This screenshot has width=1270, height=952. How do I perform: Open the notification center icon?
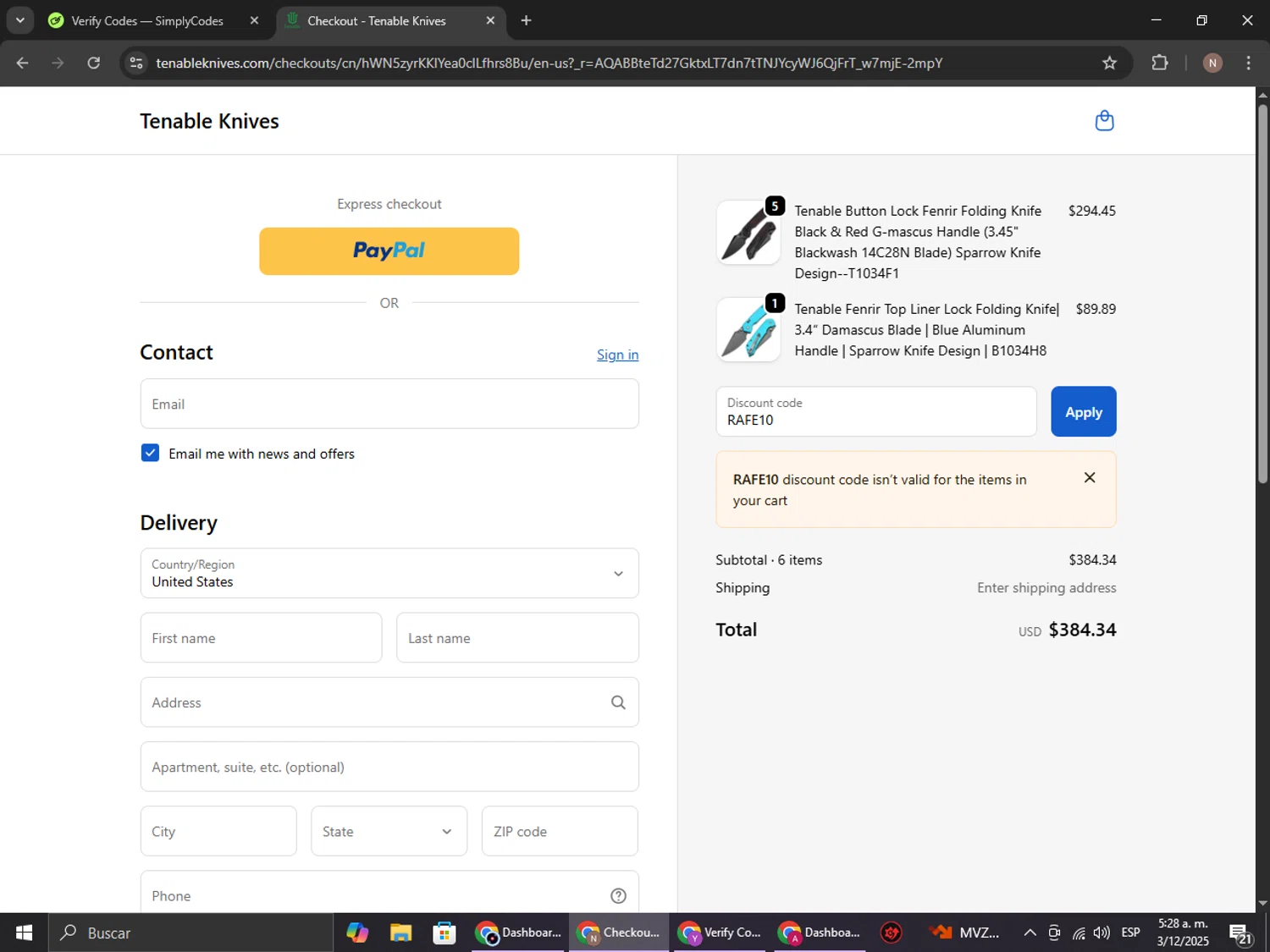click(x=1240, y=933)
